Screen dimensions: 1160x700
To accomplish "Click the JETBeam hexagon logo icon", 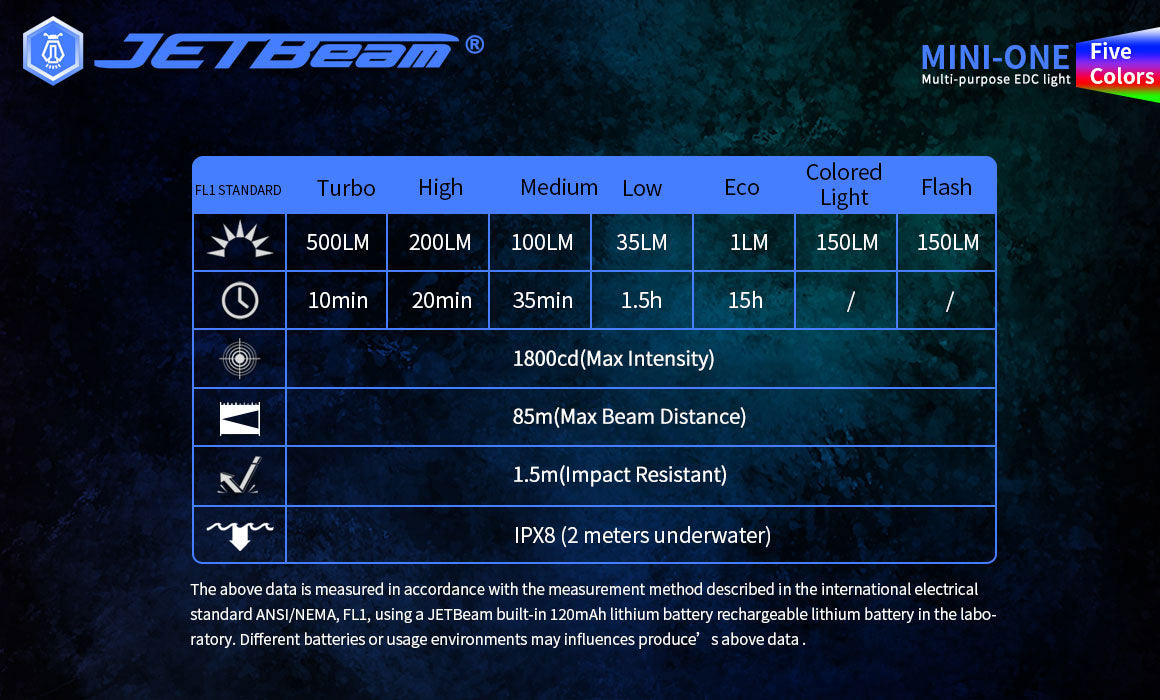I will tap(52, 50).
